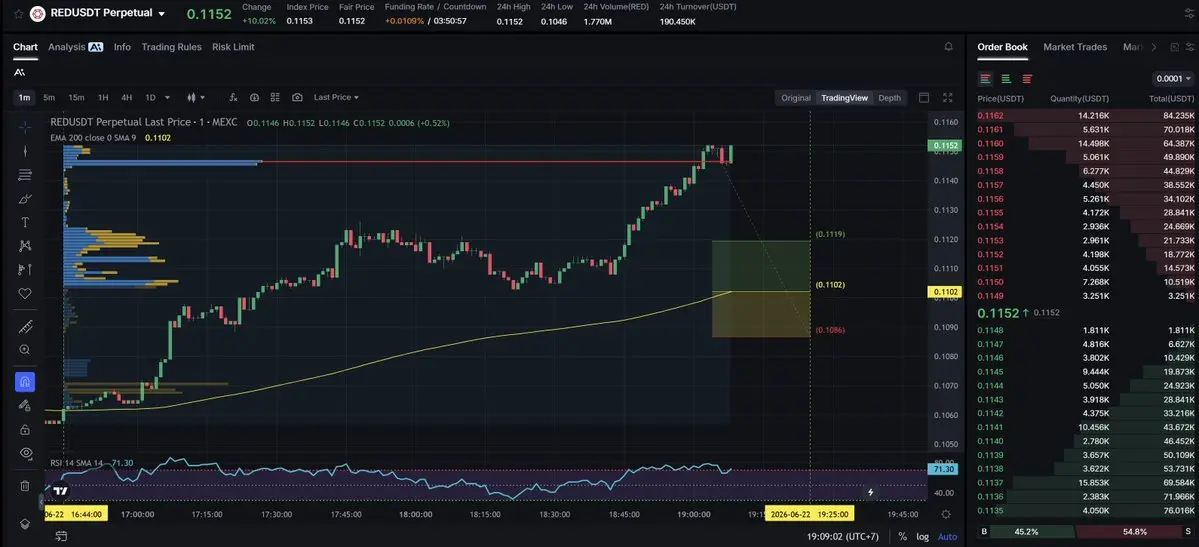Switch to the Chart tab
This screenshot has width=1199, height=547.
25,47
